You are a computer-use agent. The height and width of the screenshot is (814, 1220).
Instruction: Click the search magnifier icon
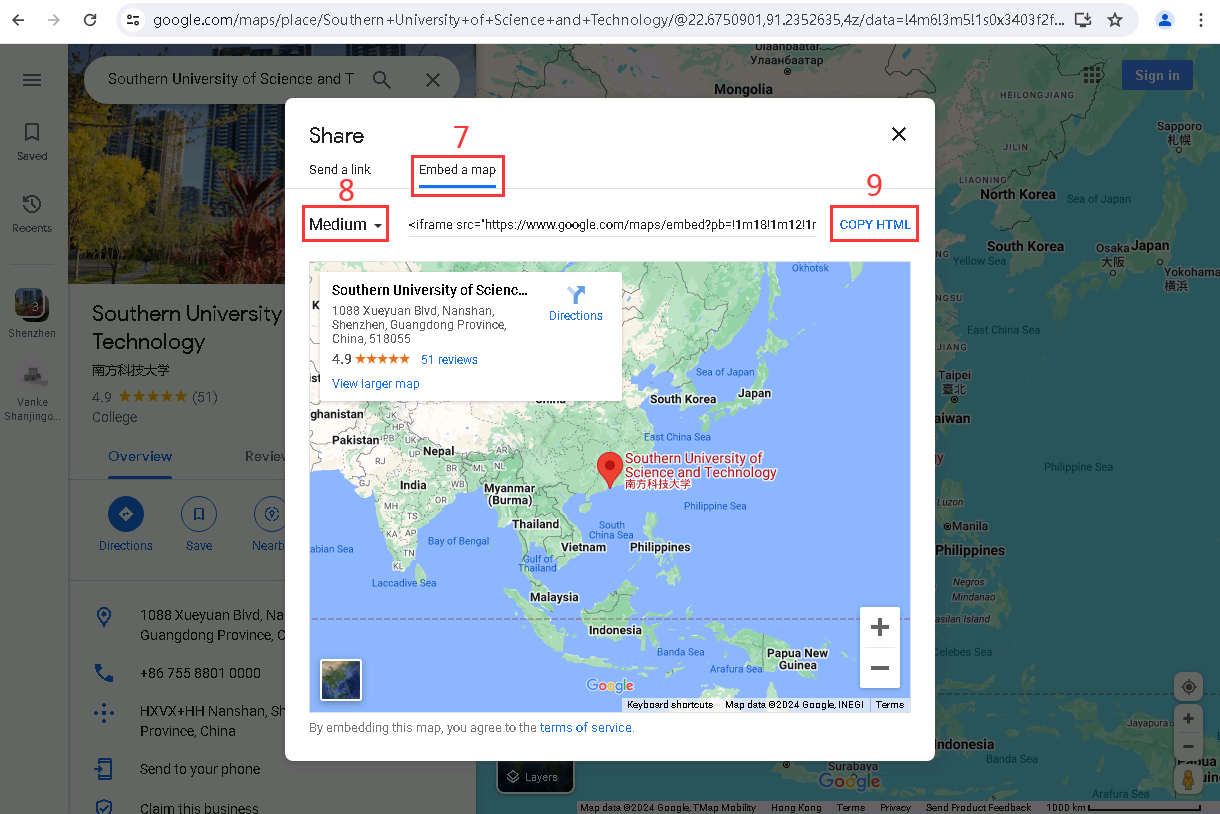[x=382, y=80]
